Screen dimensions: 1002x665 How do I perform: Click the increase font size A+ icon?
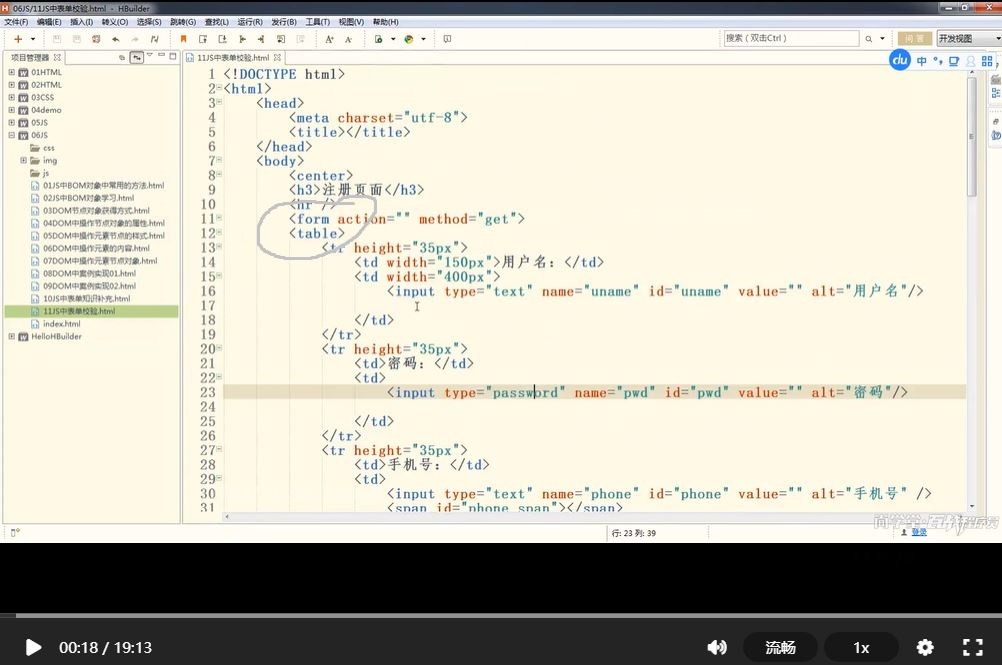pyautogui.click(x=329, y=39)
